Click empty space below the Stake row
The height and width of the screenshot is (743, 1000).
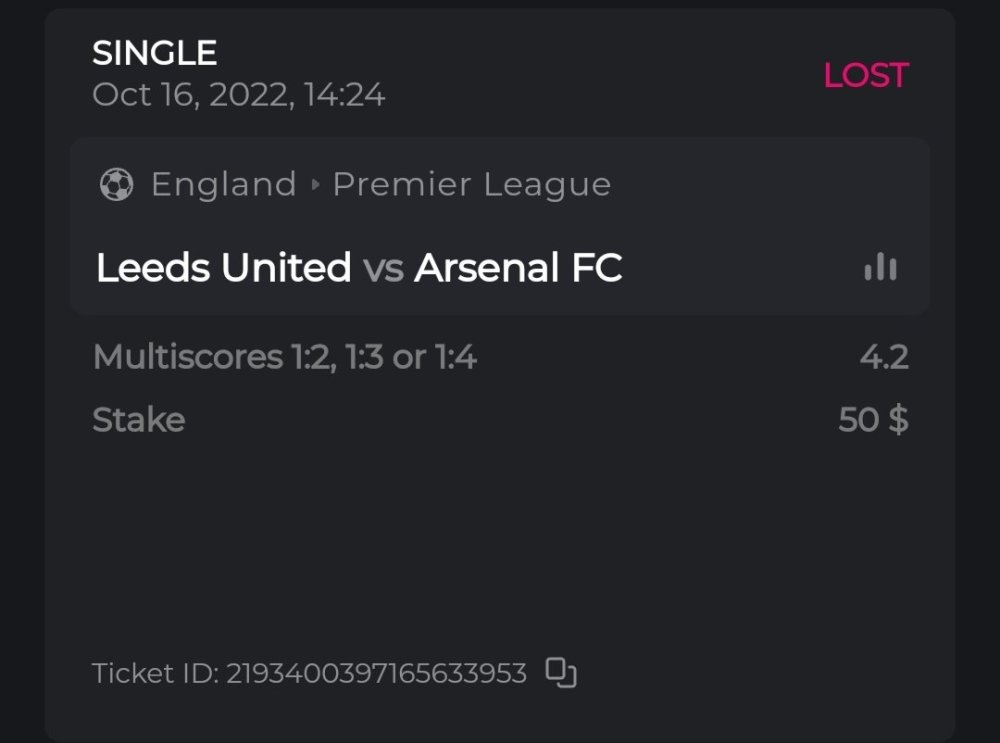(500, 540)
